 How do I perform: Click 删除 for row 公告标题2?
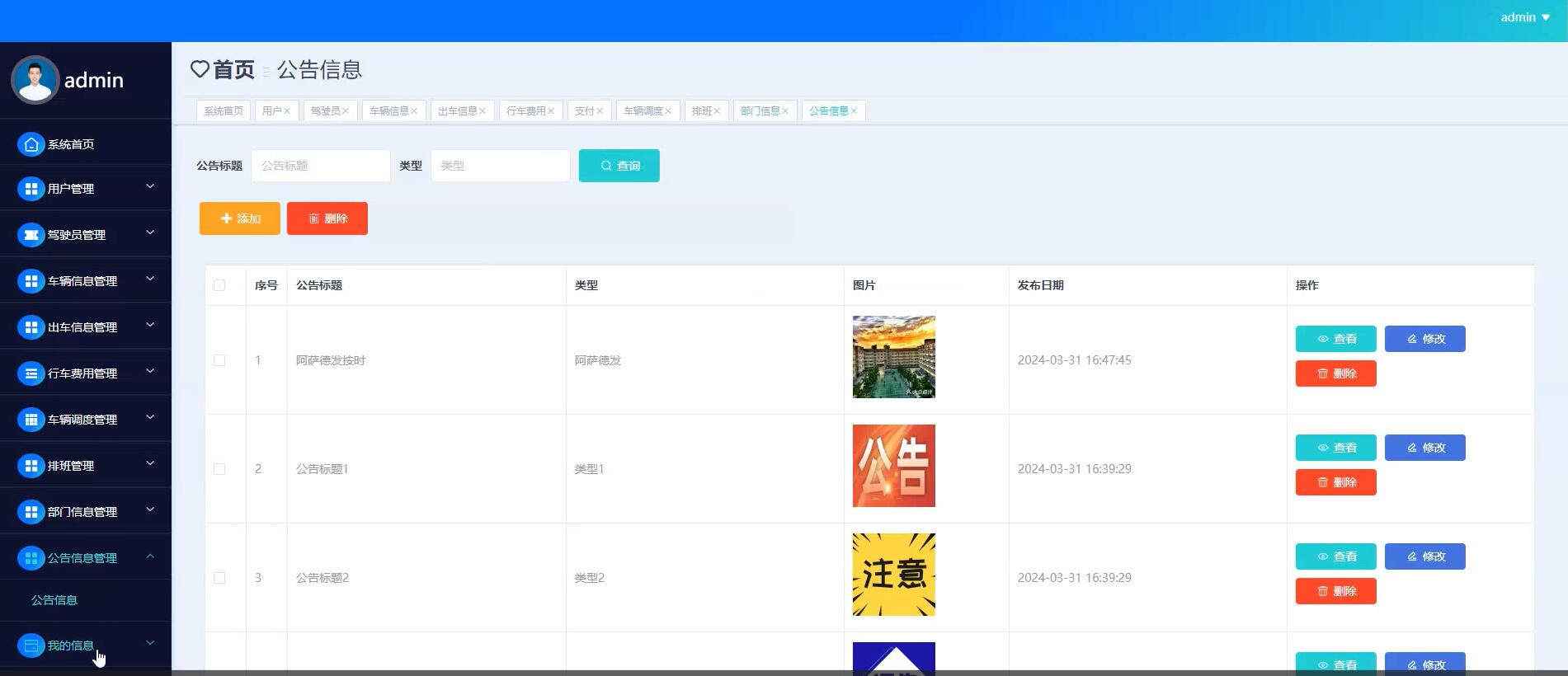1336,591
